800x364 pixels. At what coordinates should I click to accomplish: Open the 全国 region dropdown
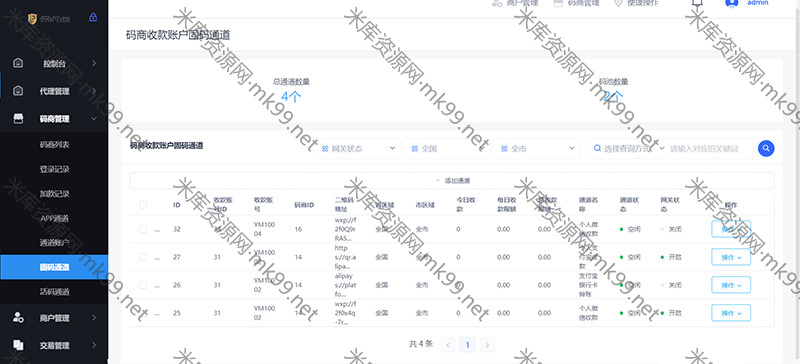click(x=446, y=149)
